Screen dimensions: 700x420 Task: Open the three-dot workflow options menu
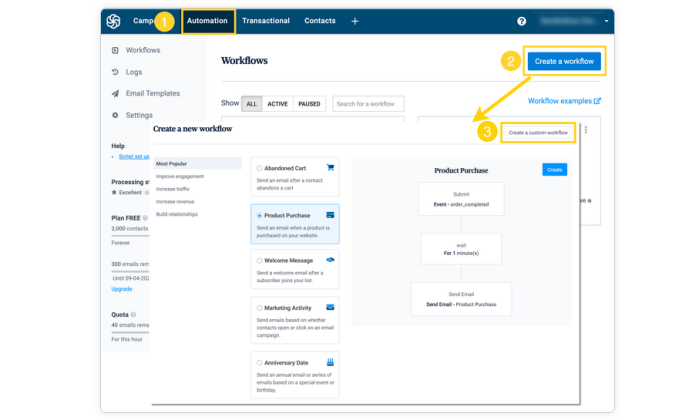586,130
